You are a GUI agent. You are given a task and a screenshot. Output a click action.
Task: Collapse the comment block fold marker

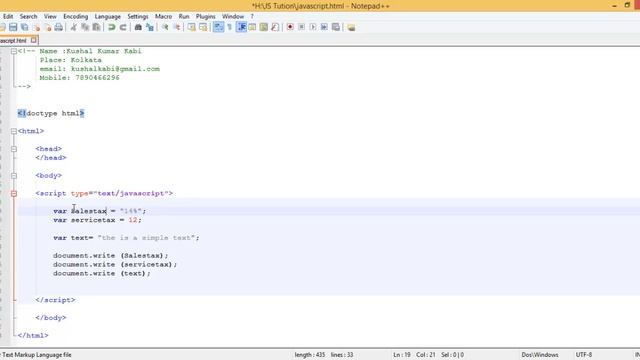[x=14, y=51]
